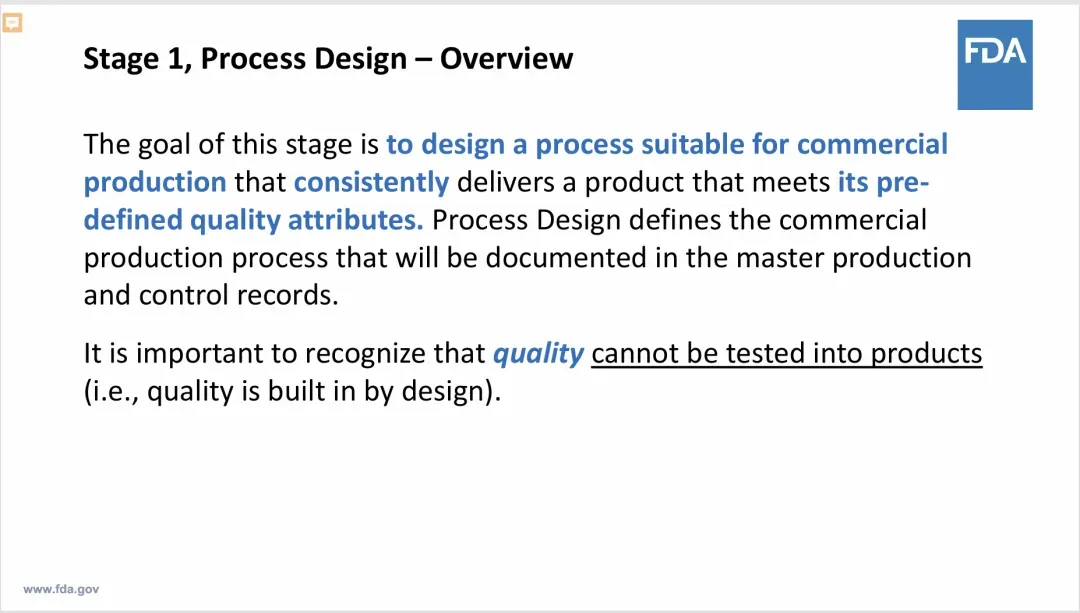1080x613 pixels.
Task: Select the slide title 'Stage 1, Process Design – Overview'
Action: tap(328, 59)
